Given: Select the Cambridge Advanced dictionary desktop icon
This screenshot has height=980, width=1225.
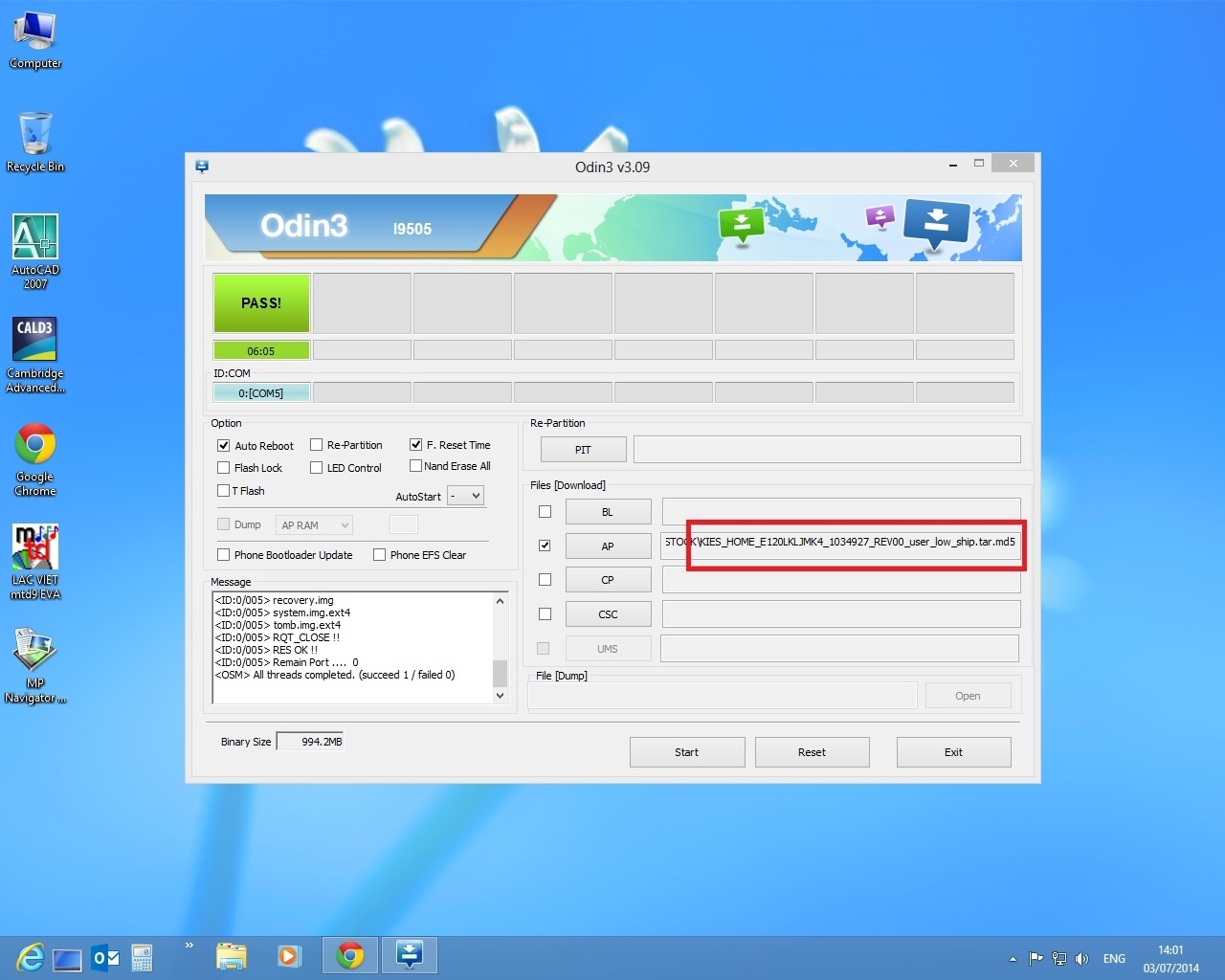Looking at the screenshot, I should click(35, 354).
